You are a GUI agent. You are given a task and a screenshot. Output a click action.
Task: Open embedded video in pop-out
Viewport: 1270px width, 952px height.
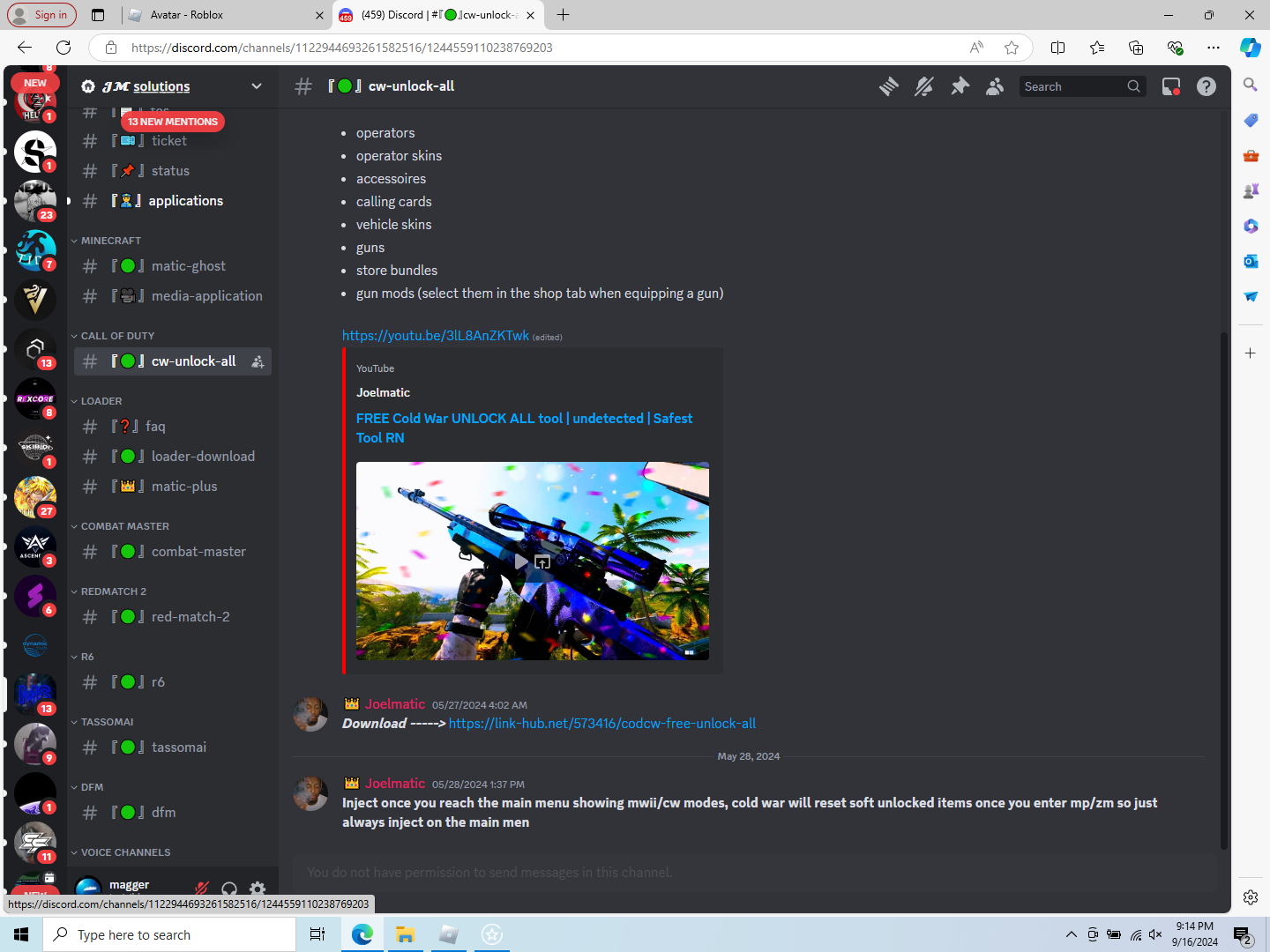pyautogui.click(x=542, y=562)
